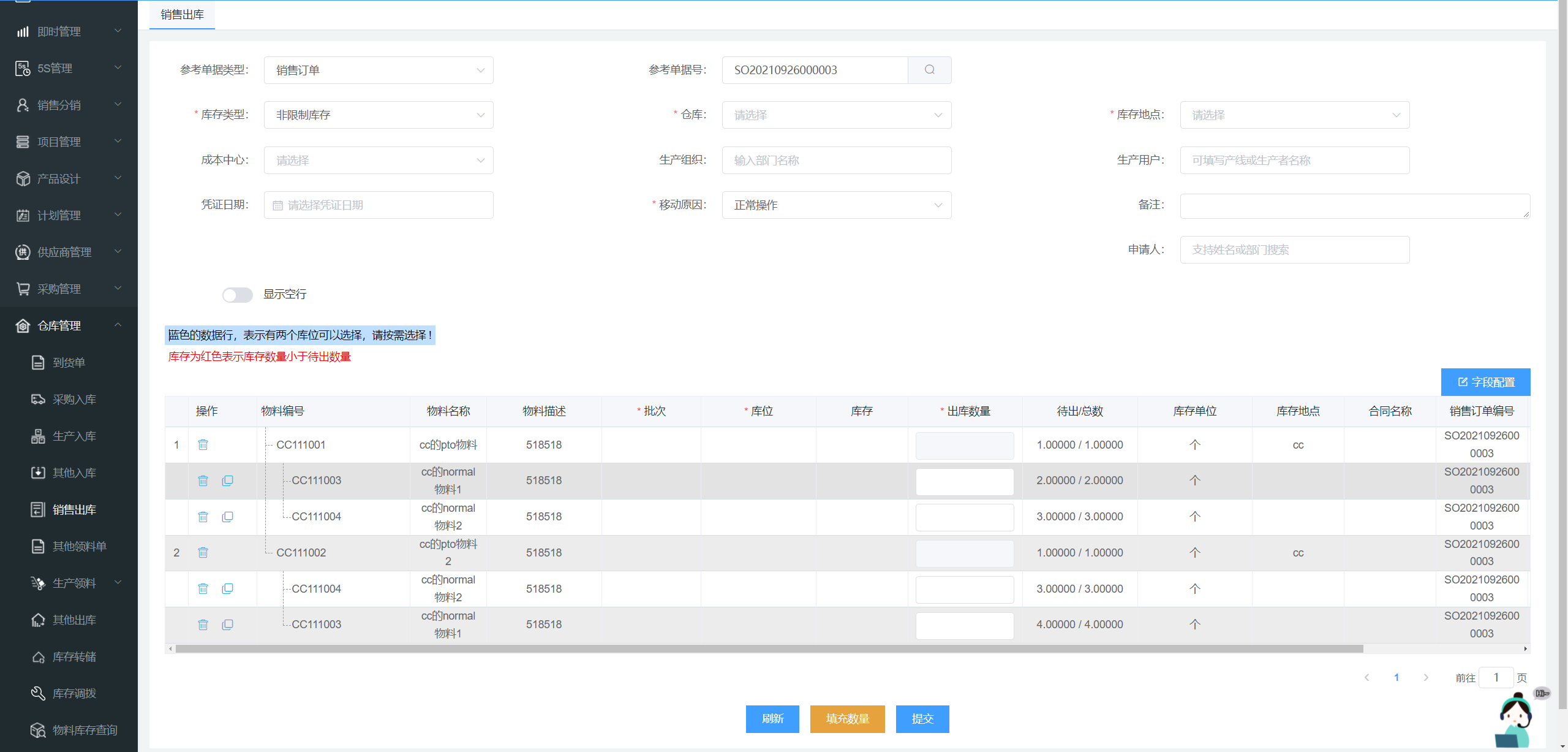Click search icon beside 参考单据号 field
1568x752 pixels.
[x=929, y=70]
